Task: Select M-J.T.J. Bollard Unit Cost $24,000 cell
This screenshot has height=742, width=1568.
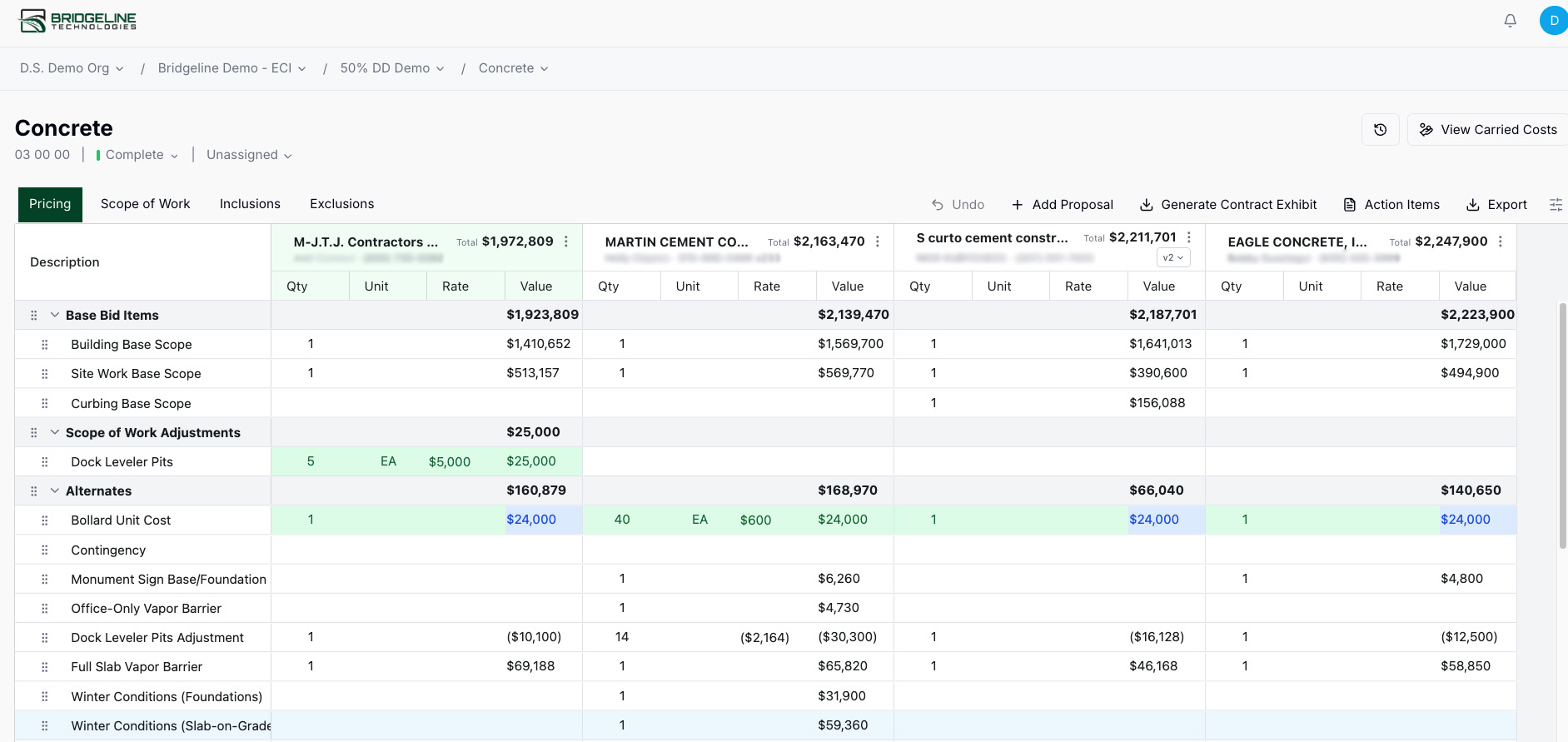Action: [x=544, y=520]
